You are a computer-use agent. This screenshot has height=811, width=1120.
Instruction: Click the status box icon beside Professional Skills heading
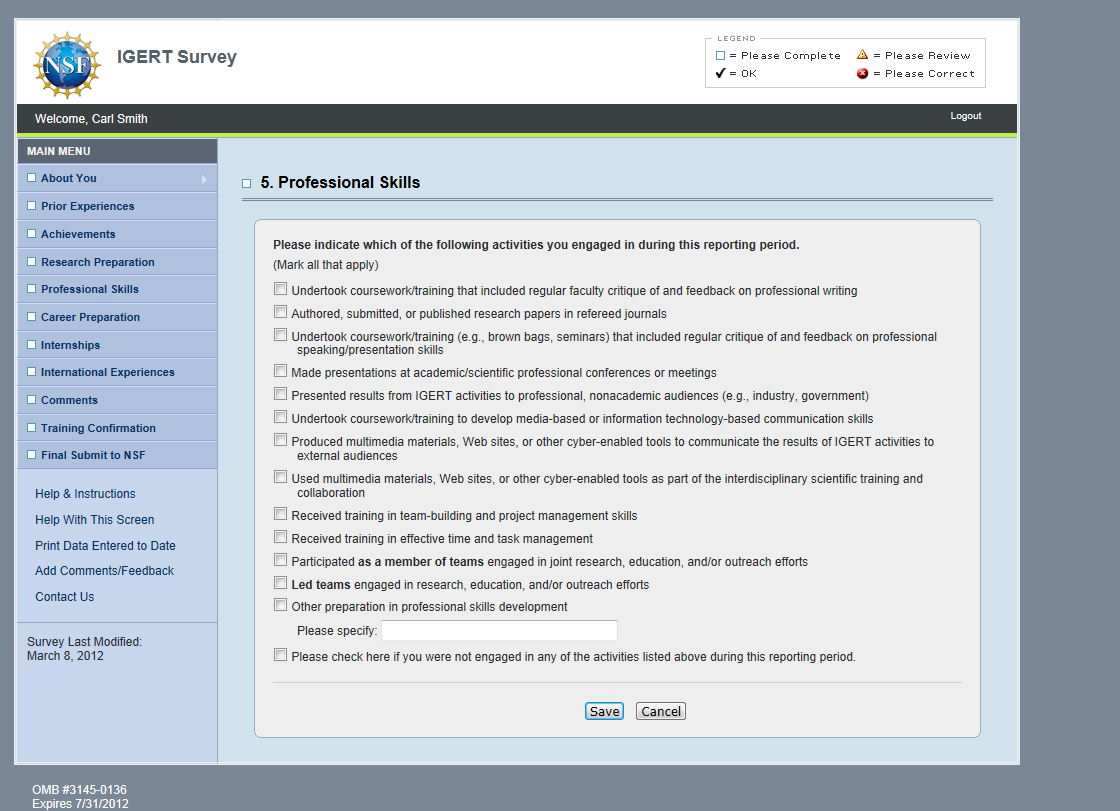247,184
